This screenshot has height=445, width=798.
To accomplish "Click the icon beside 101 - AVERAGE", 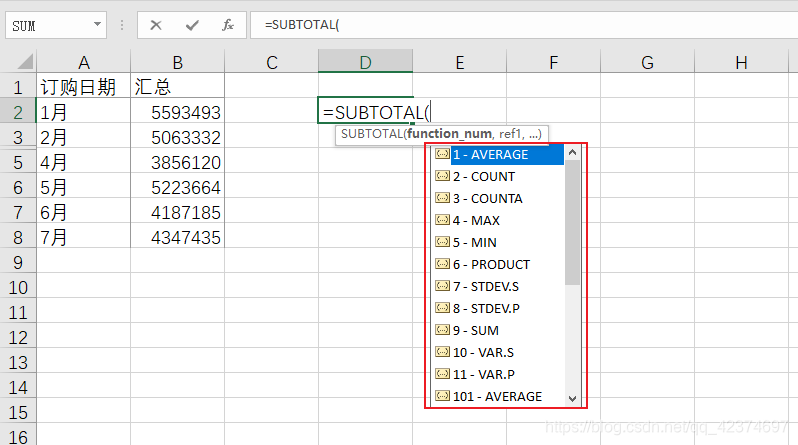I will click(x=442, y=396).
